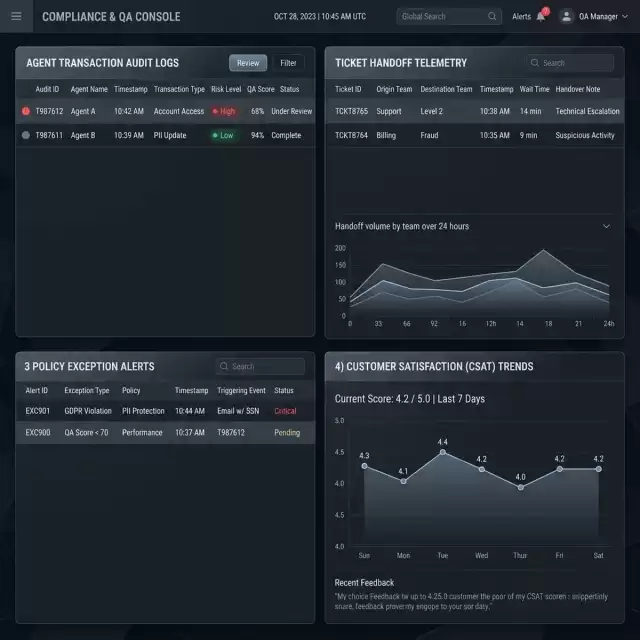Focus Ticket Handoff Telemetry search field
The height and width of the screenshot is (640, 640).
click(570, 63)
